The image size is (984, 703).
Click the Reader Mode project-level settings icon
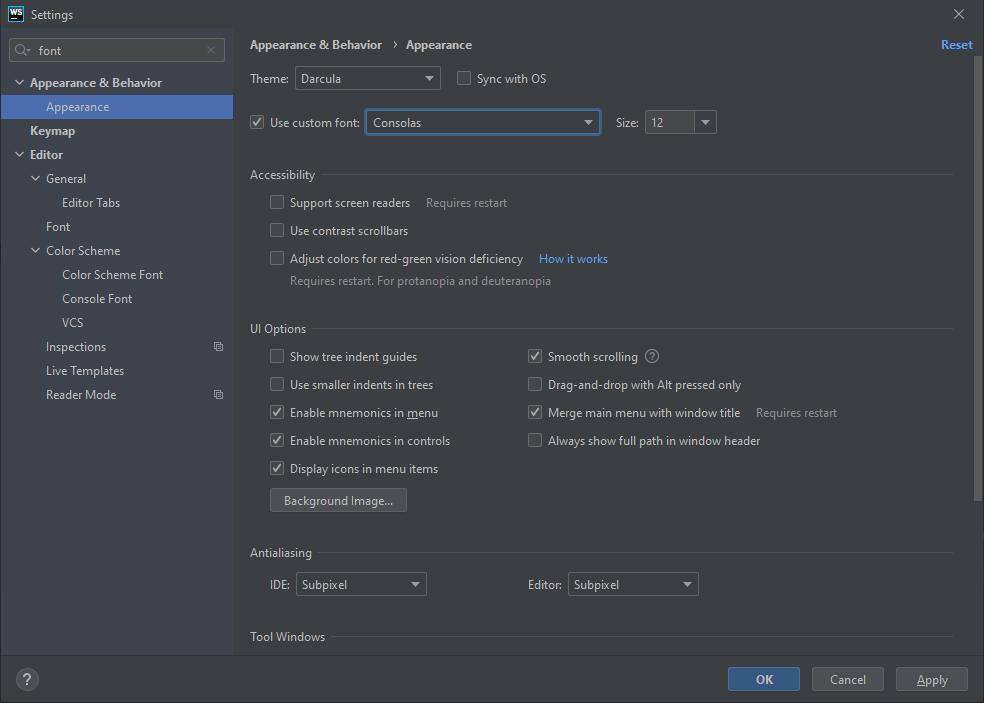click(x=218, y=395)
